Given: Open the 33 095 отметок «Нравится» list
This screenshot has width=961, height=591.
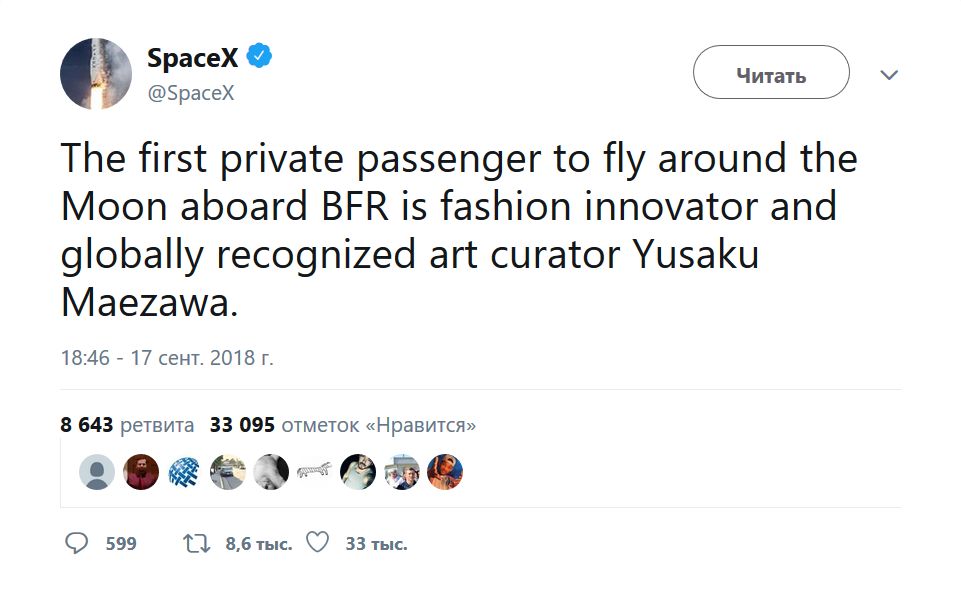Looking at the screenshot, I should point(343,425).
